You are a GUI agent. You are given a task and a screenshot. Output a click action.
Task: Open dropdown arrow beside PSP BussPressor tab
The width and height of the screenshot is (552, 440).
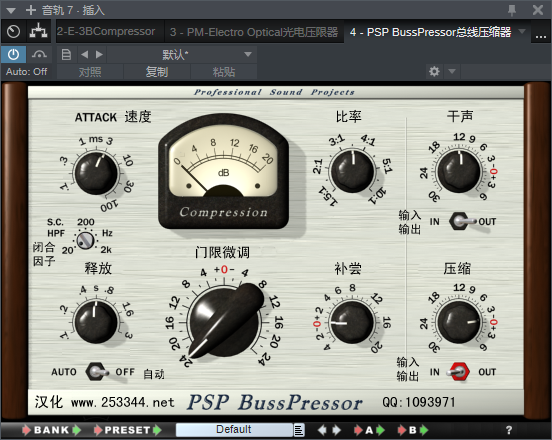click(522, 31)
